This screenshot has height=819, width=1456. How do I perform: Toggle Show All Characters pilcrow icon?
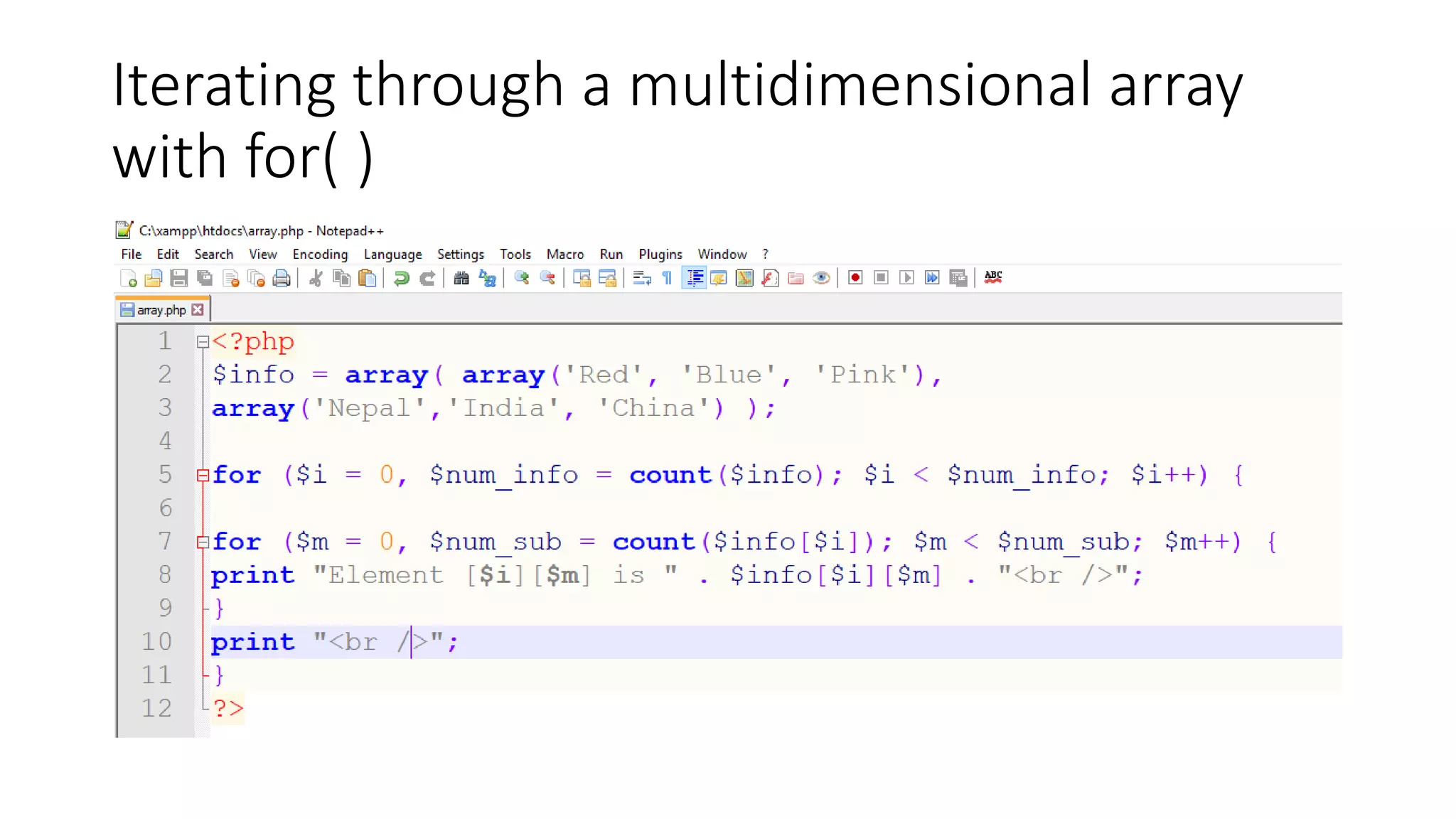667,278
